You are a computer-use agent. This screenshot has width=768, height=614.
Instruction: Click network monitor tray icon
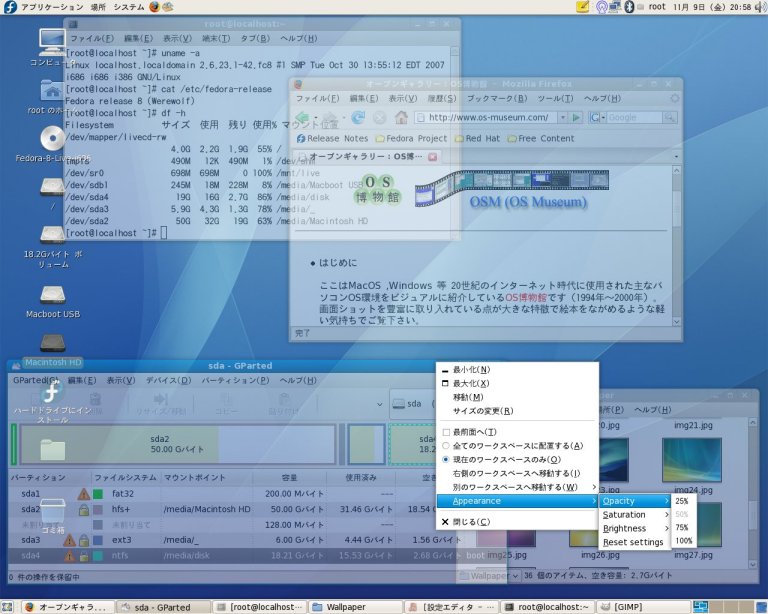click(x=615, y=7)
